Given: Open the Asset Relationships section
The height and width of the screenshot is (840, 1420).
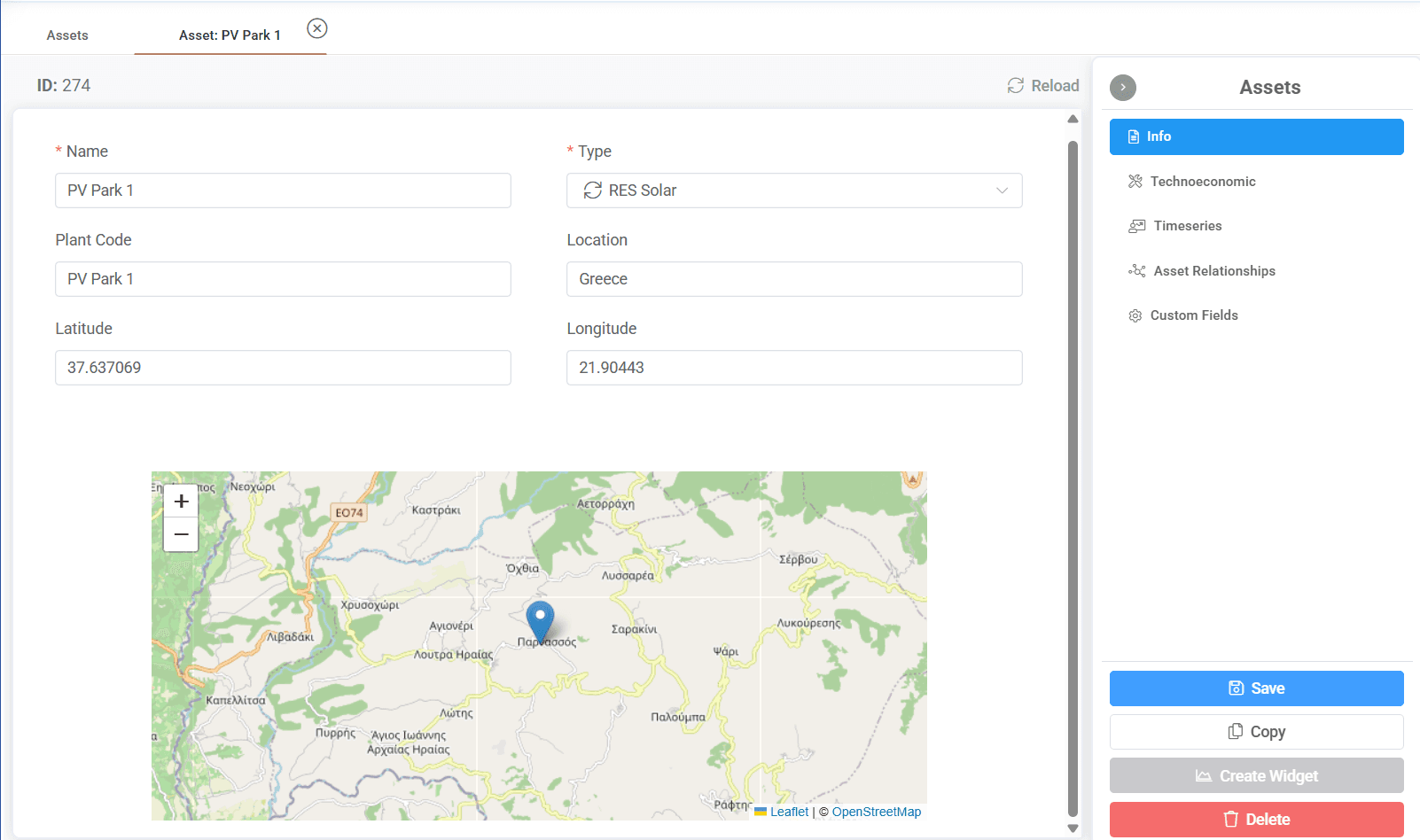Looking at the screenshot, I should (1256, 270).
